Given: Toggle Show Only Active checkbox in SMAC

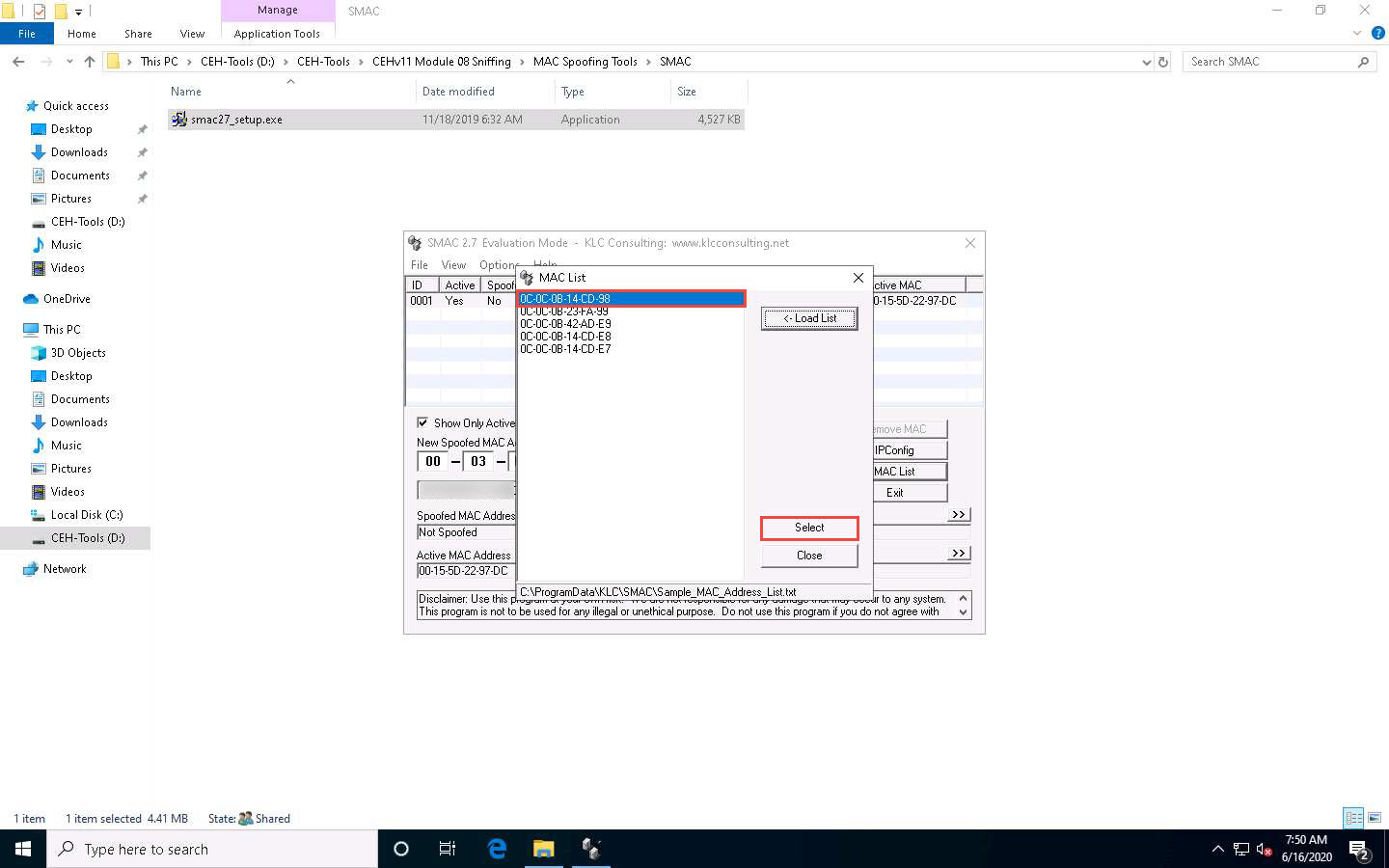Looking at the screenshot, I should 422,422.
